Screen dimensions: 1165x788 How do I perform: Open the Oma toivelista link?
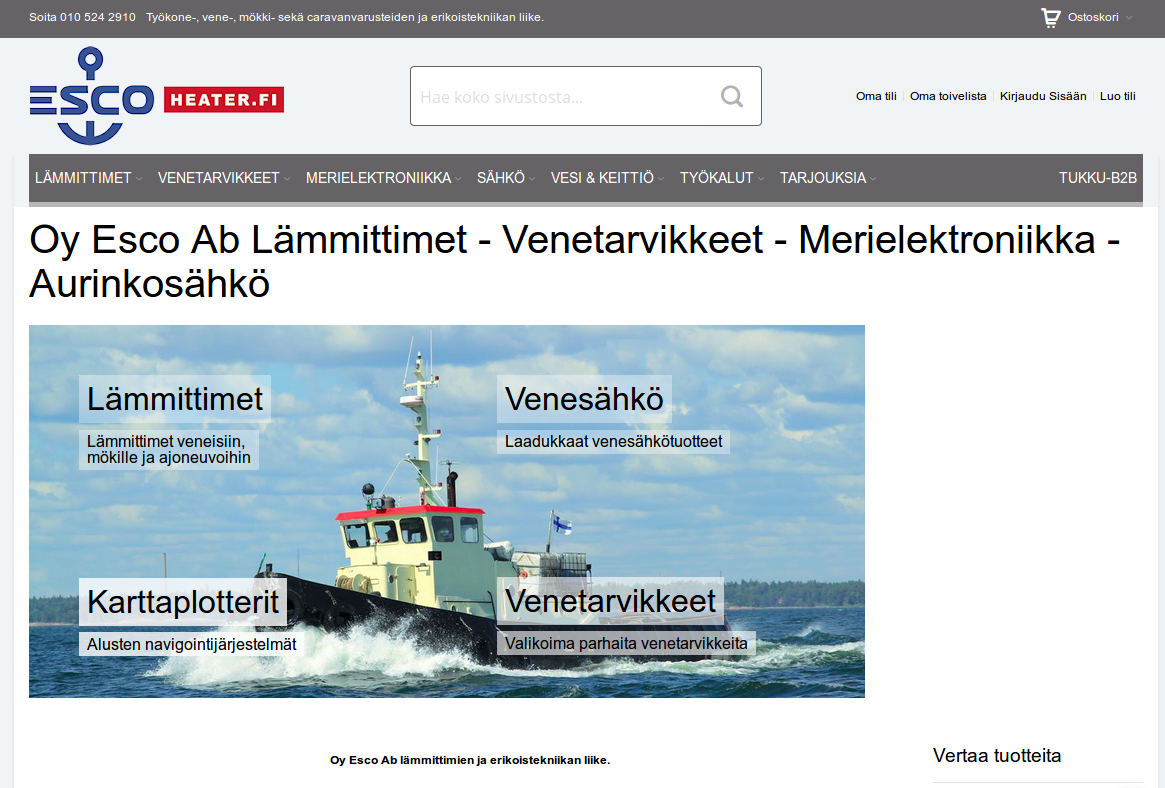[948, 96]
